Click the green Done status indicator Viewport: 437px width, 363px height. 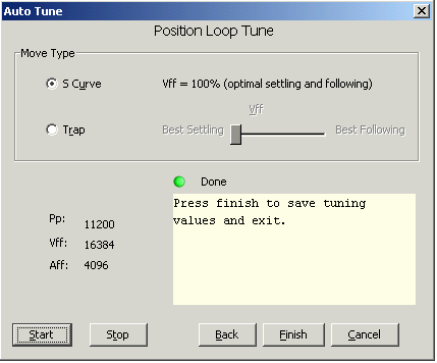[179, 182]
